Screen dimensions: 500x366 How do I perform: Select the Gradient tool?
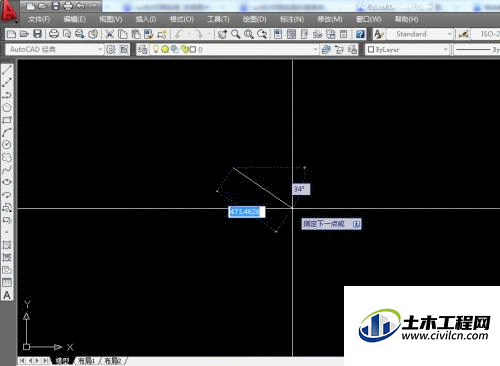(x=7, y=257)
